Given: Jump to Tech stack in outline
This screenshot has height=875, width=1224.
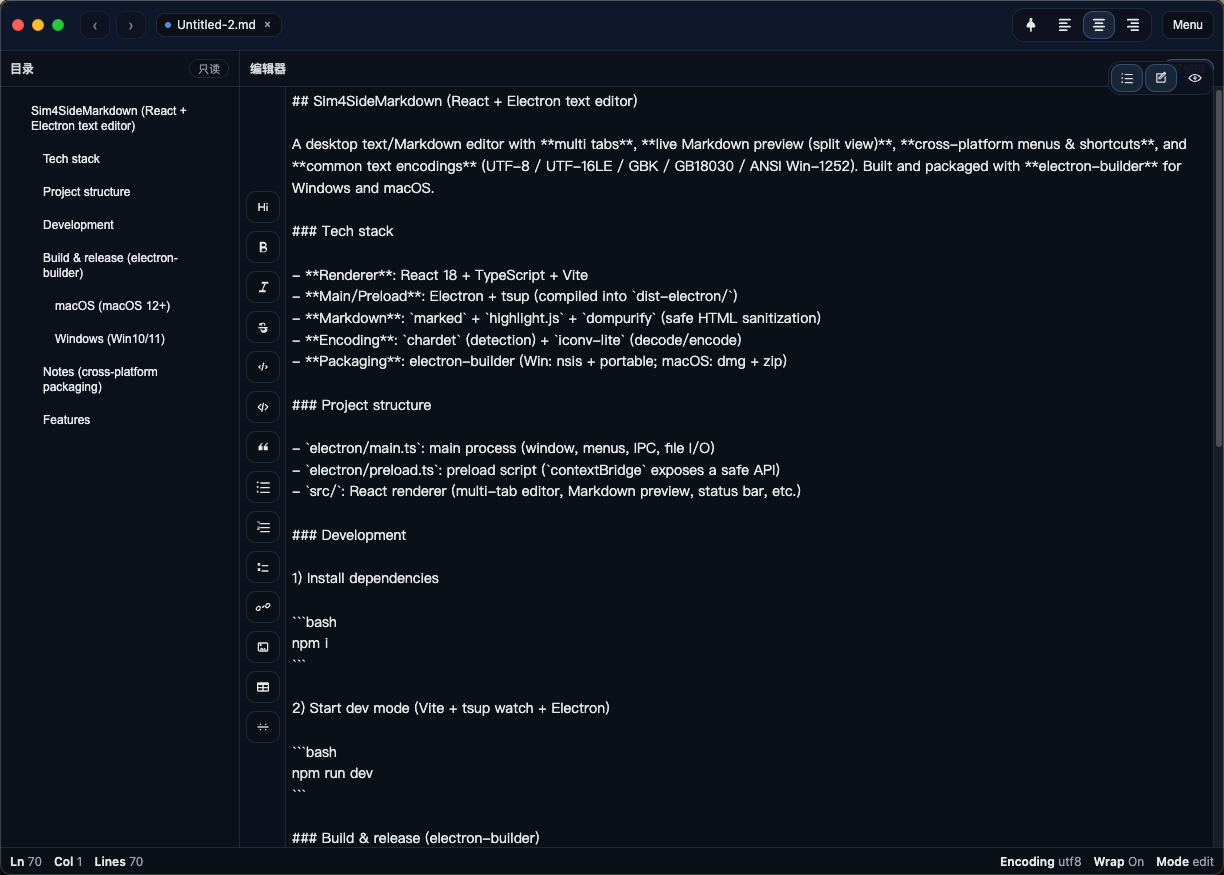Looking at the screenshot, I should pos(71,159).
